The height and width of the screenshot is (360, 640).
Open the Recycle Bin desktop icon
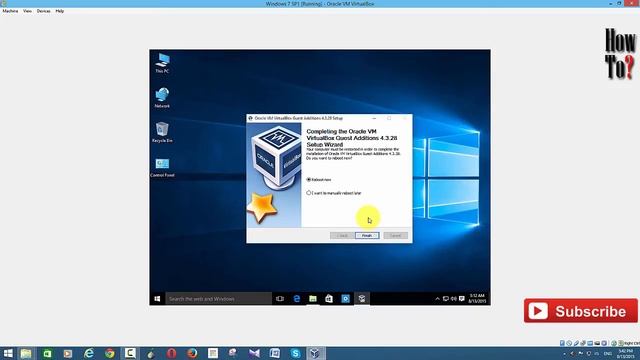coord(162,132)
